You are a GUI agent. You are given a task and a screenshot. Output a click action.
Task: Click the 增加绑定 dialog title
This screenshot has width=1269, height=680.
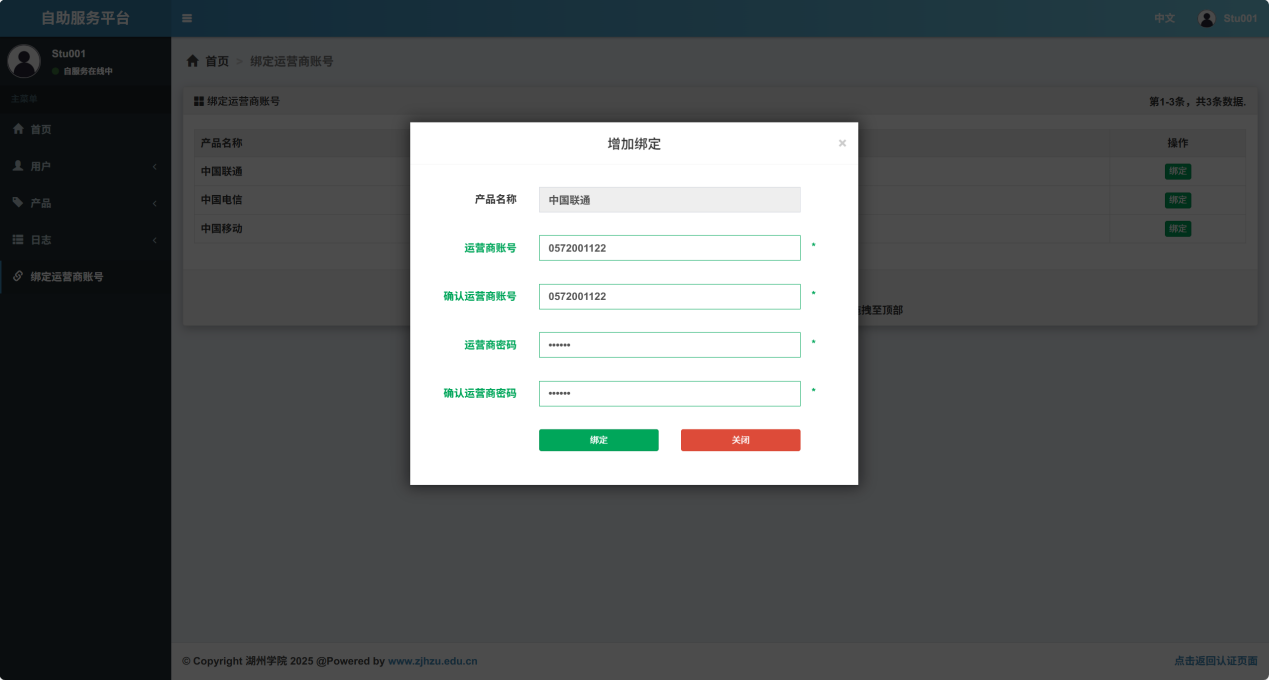pyautogui.click(x=634, y=144)
